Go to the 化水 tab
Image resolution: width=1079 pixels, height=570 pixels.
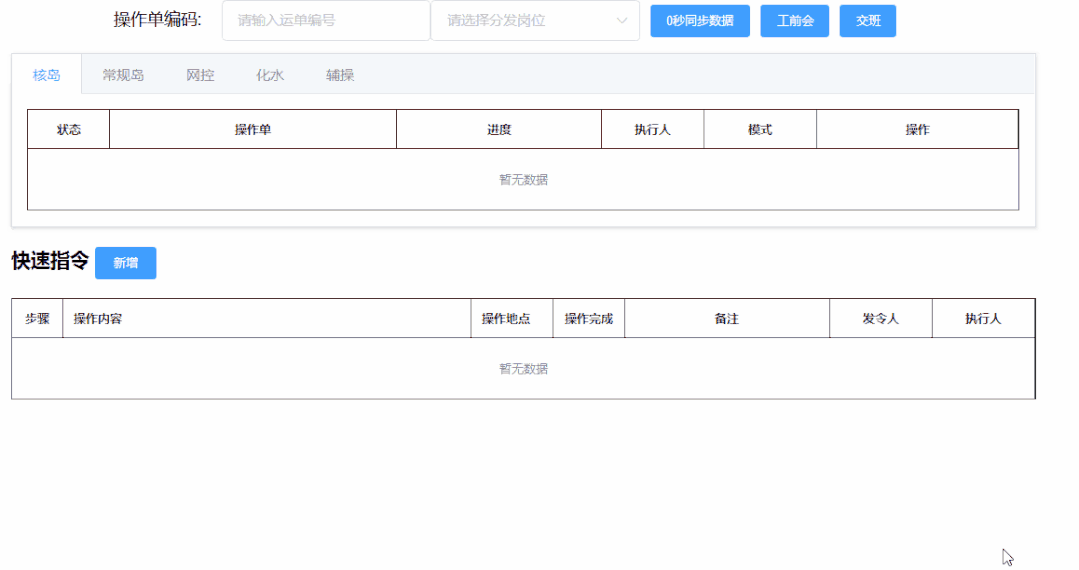click(x=270, y=75)
